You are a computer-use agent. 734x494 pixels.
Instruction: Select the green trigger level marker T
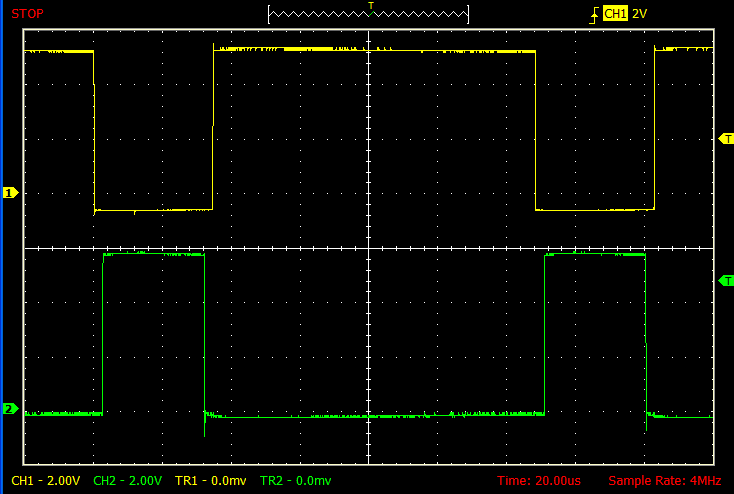pyautogui.click(x=726, y=280)
